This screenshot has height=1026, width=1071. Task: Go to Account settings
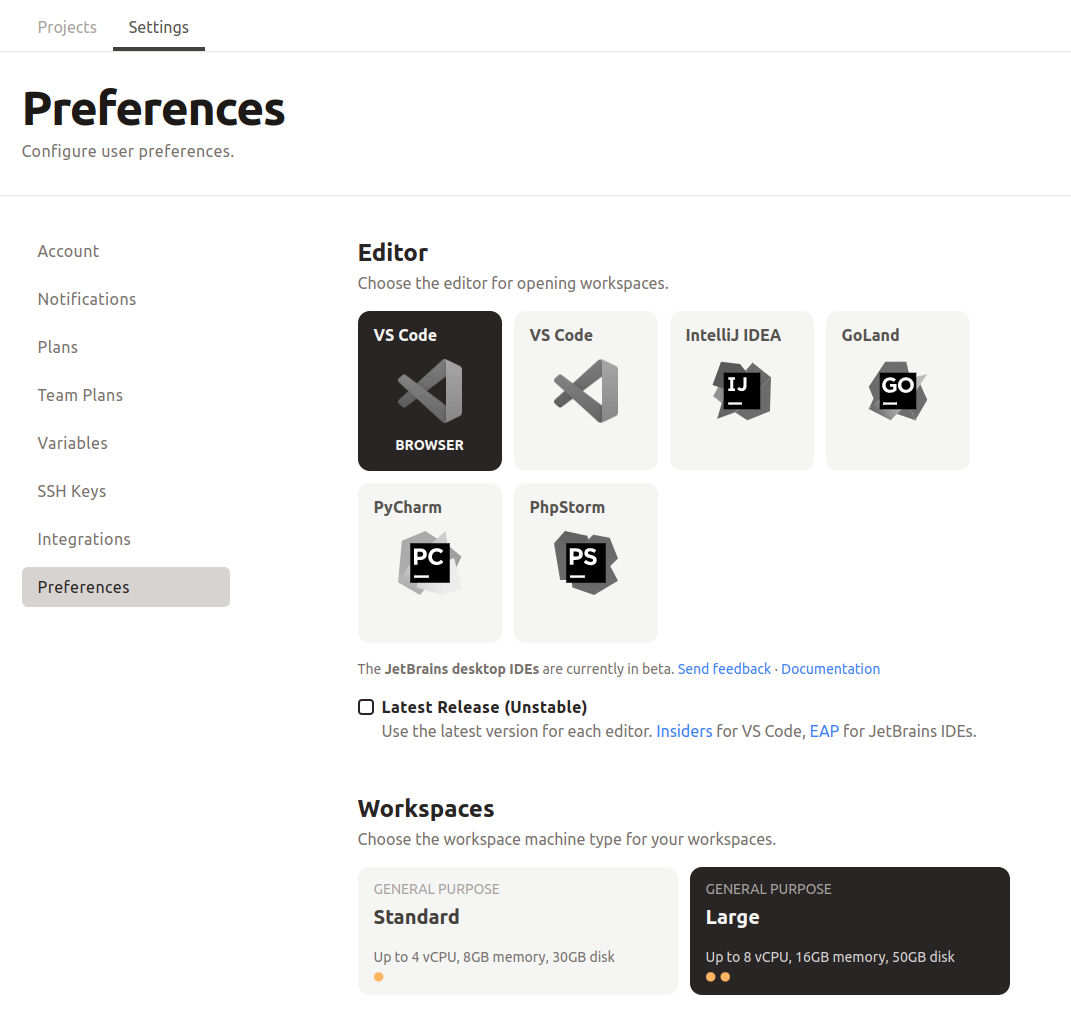tap(68, 251)
